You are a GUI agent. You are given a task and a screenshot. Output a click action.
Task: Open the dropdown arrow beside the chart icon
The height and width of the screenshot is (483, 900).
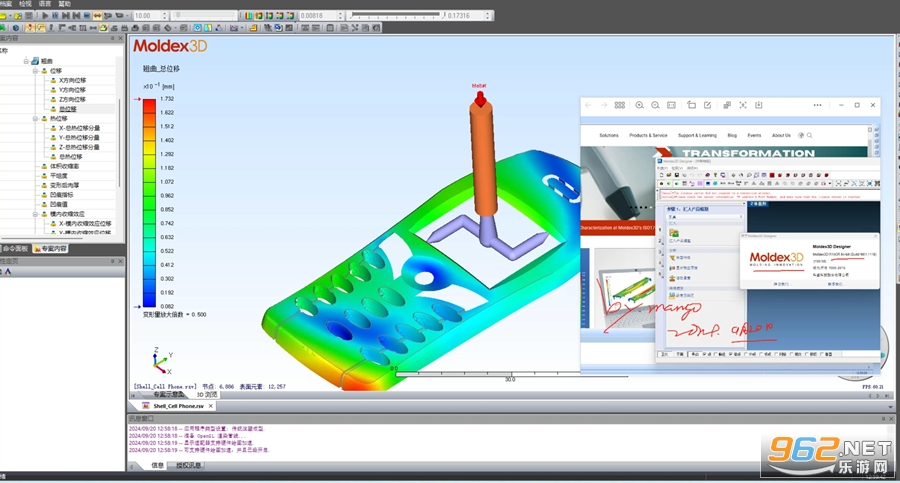242,28
